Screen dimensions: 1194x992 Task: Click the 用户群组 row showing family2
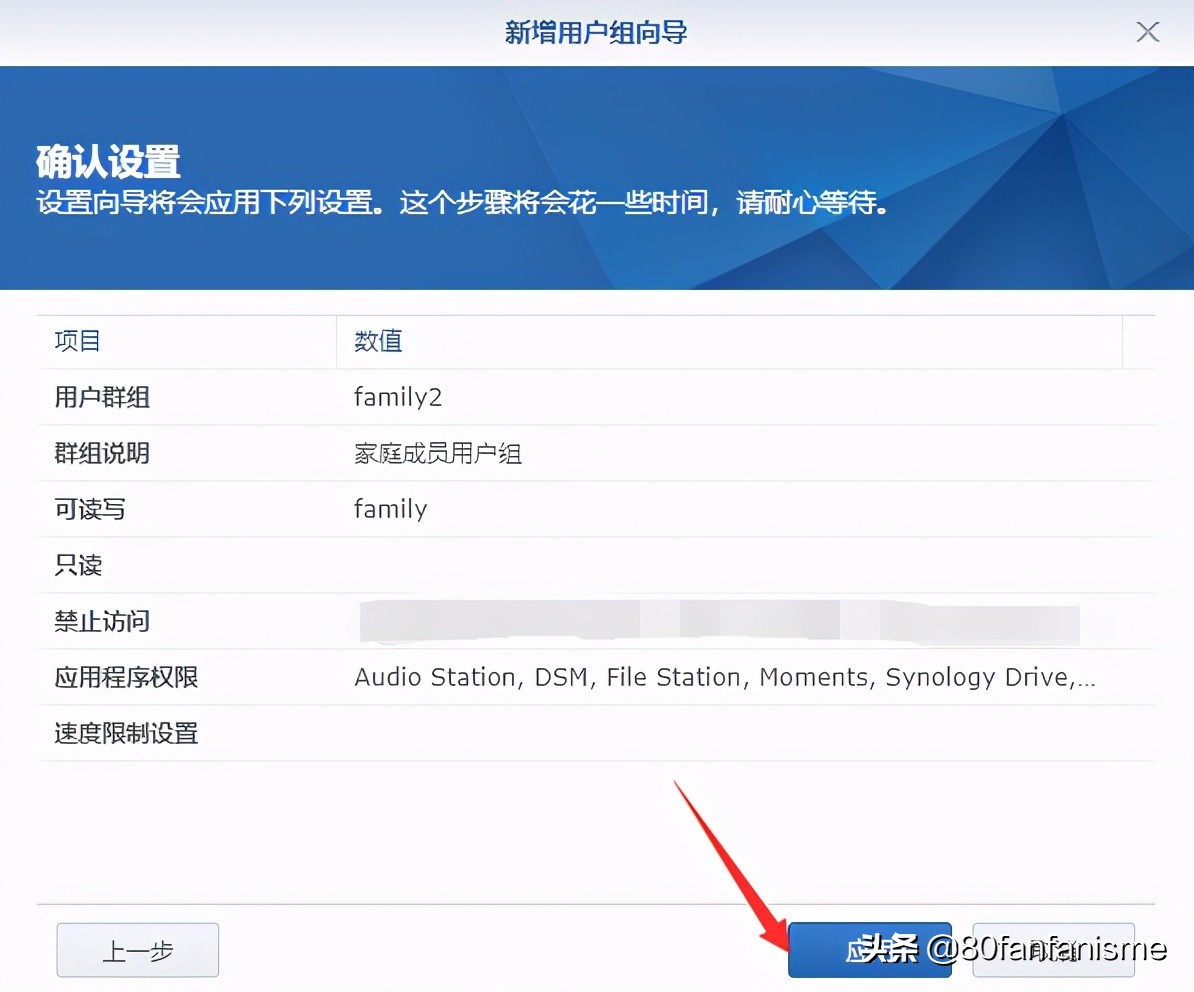click(101, 397)
